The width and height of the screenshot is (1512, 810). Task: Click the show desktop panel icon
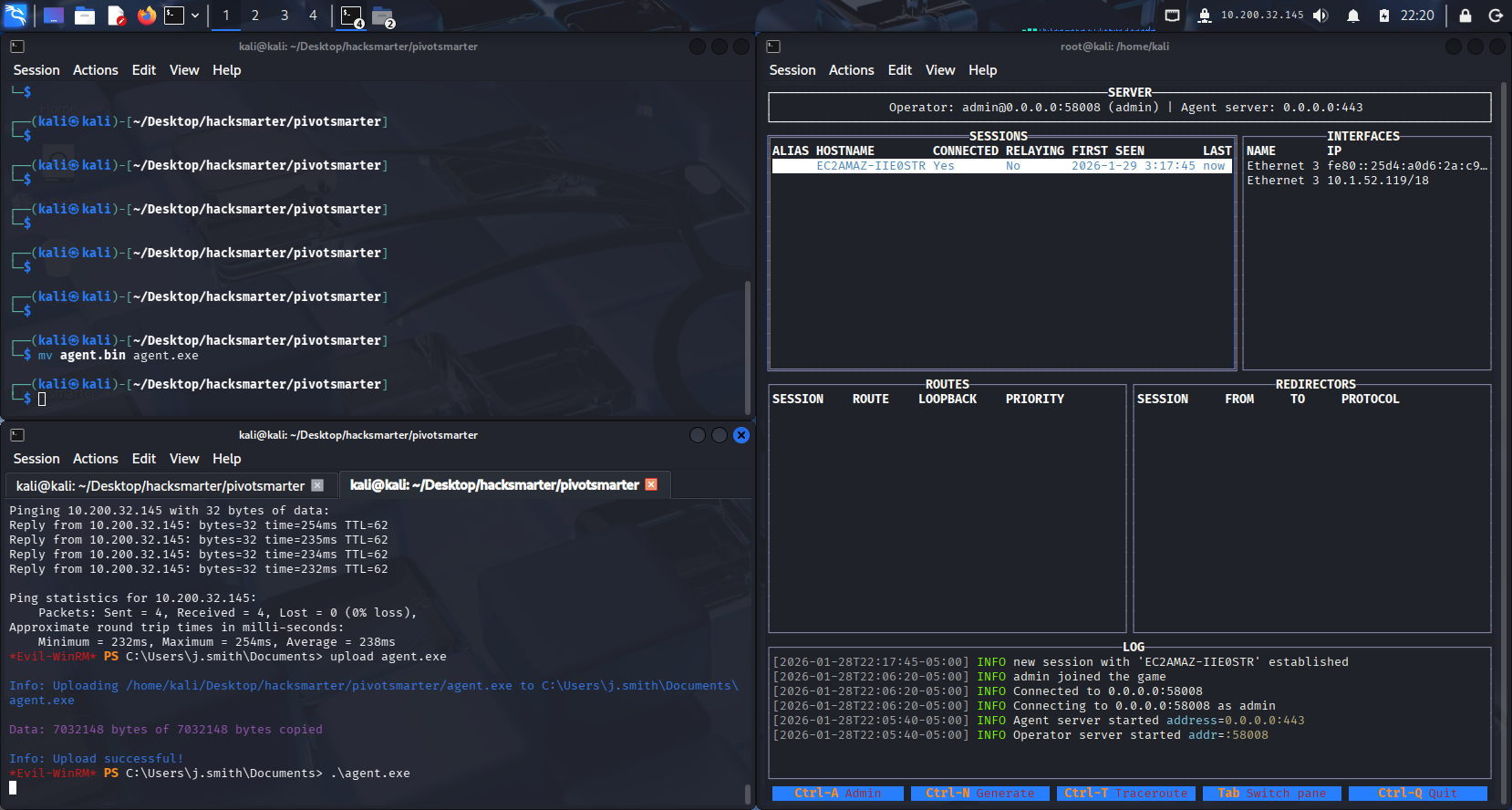pos(54,16)
